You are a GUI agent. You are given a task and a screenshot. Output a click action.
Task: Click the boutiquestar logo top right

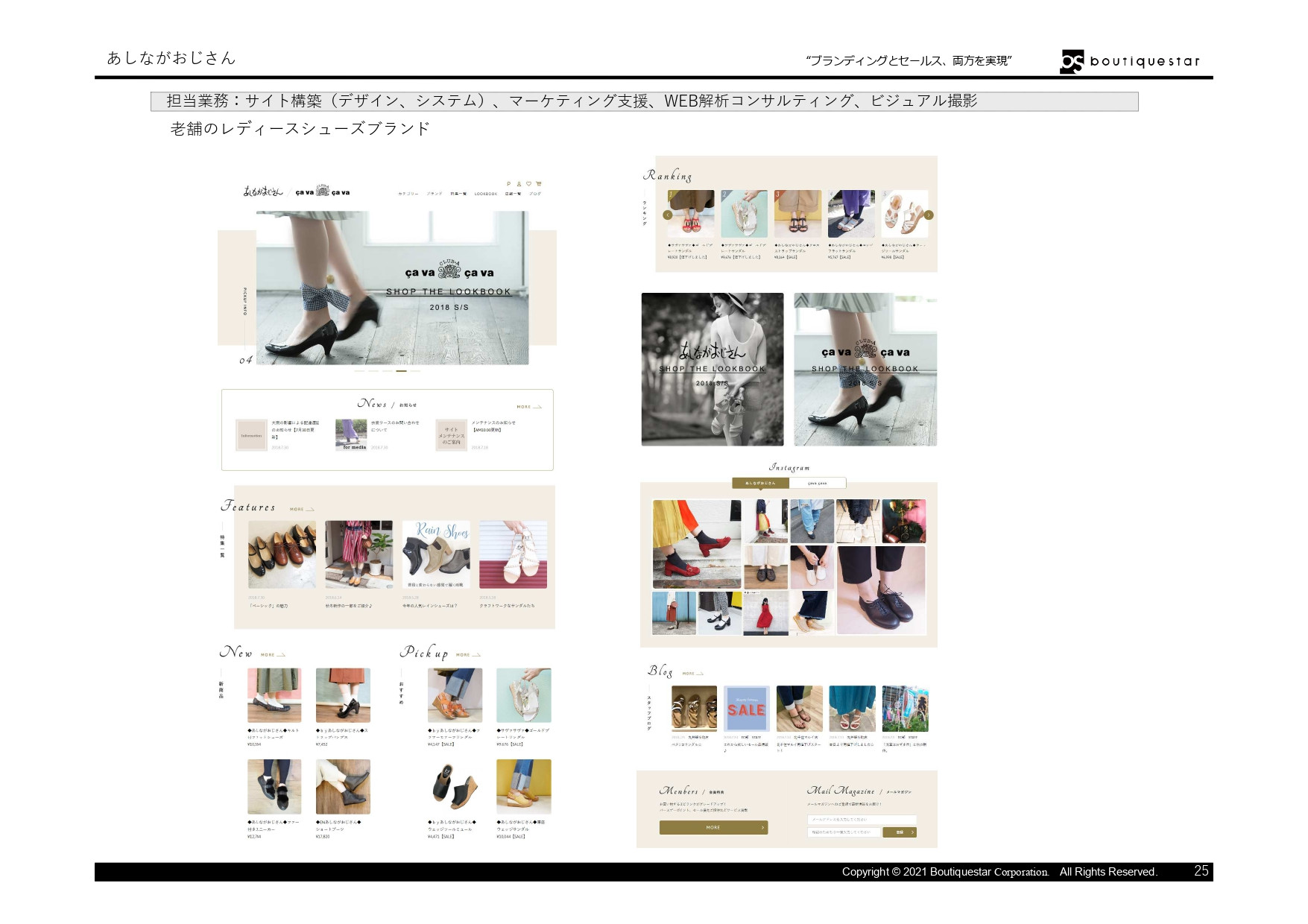[x=1131, y=60]
